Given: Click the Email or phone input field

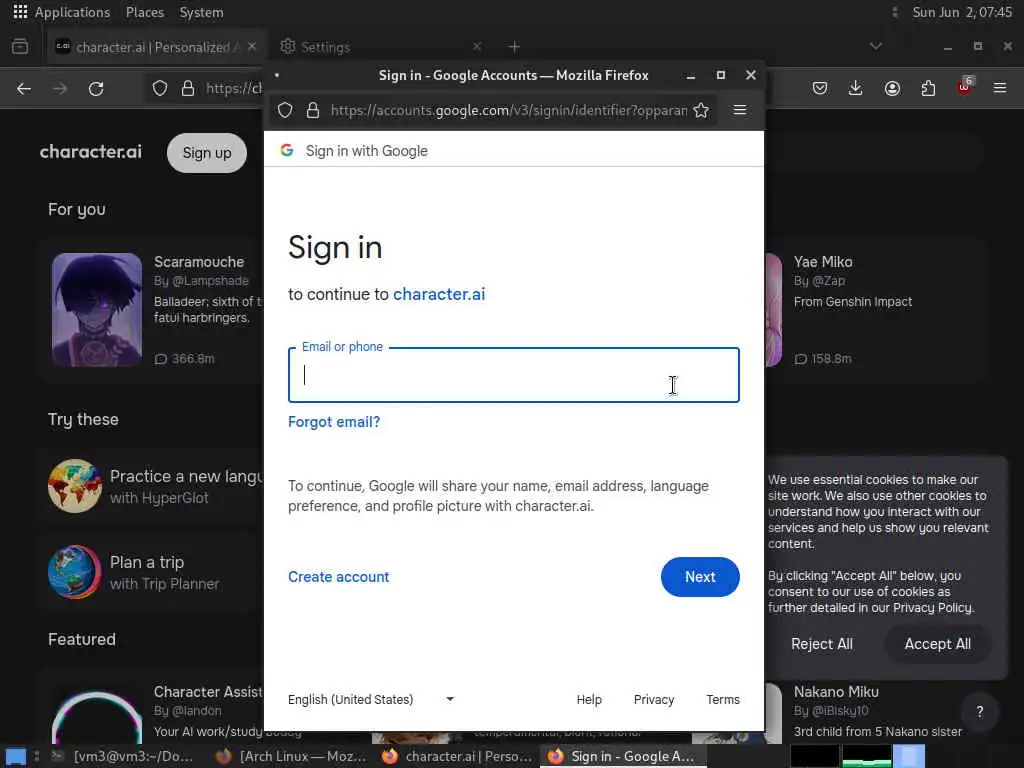Looking at the screenshot, I should click(513, 375).
